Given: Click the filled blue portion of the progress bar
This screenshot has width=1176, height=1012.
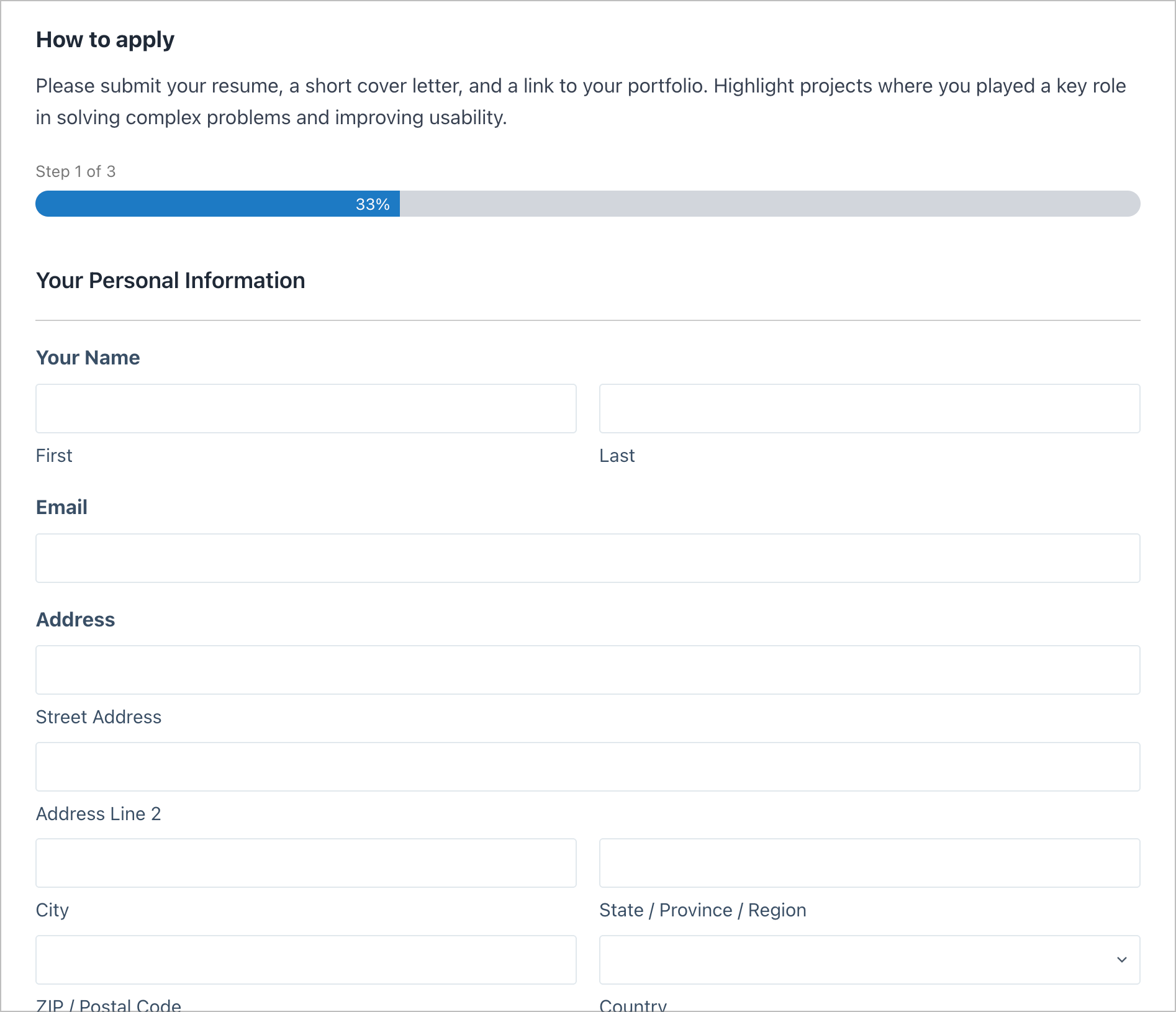Looking at the screenshot, I should [217, 203].
